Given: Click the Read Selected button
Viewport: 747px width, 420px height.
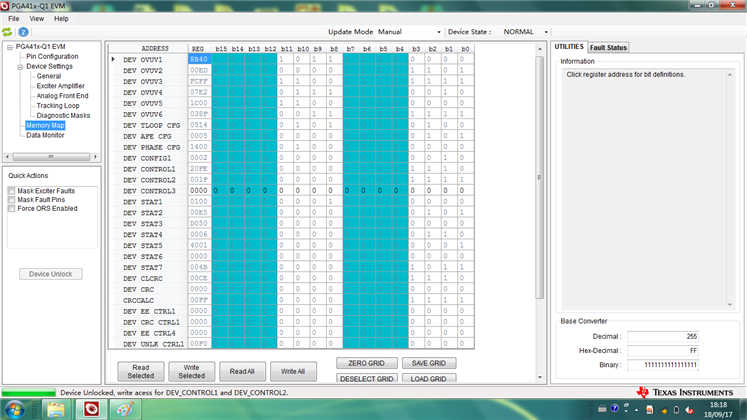Looking at the screenshot, I should pyautogui.click(x=141, y=371).
